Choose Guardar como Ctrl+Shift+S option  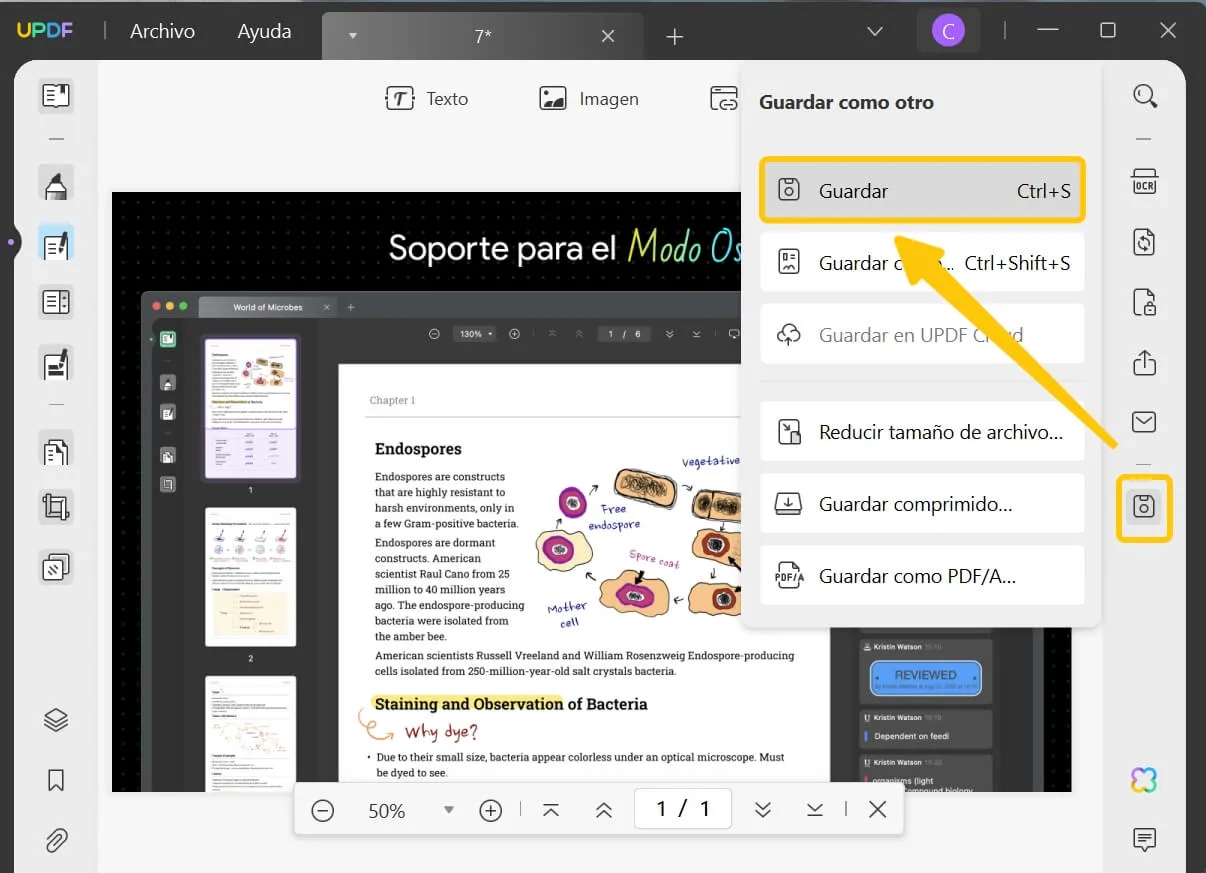pyautogui.click(x=922, y=262)
